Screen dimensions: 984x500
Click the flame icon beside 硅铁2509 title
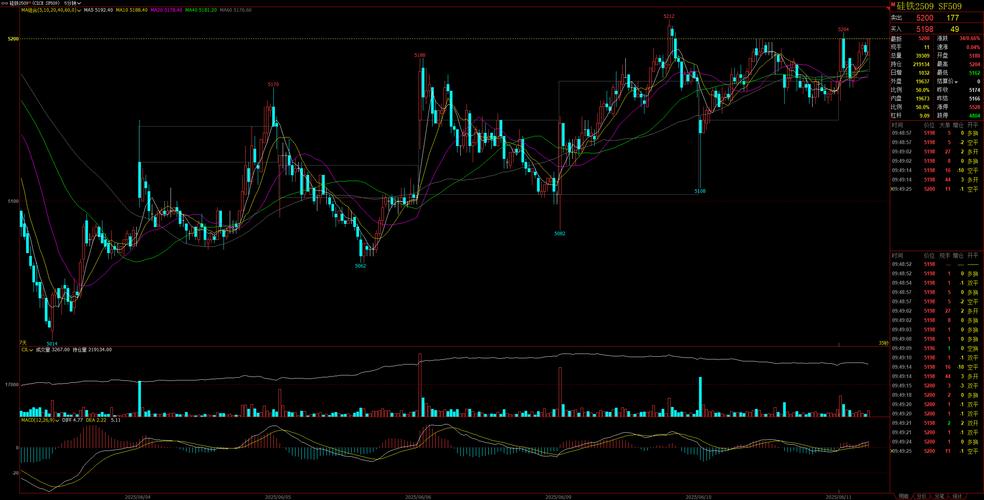click(894, 6)
